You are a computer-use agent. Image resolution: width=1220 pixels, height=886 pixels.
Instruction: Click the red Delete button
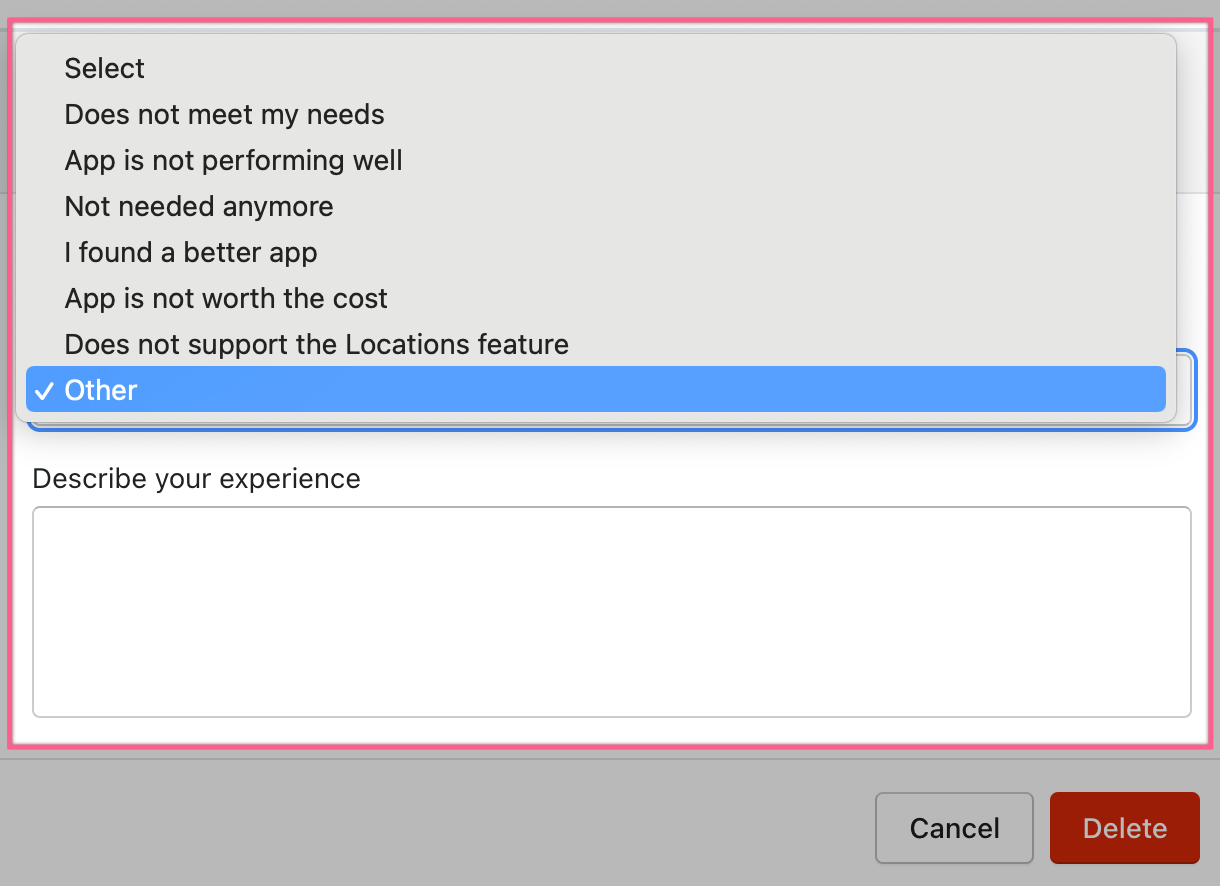coord(1124,828)
